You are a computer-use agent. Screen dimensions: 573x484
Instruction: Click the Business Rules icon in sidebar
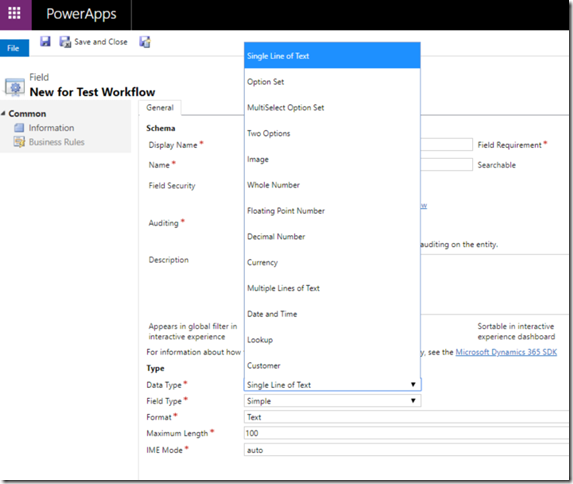coord(19,142)
